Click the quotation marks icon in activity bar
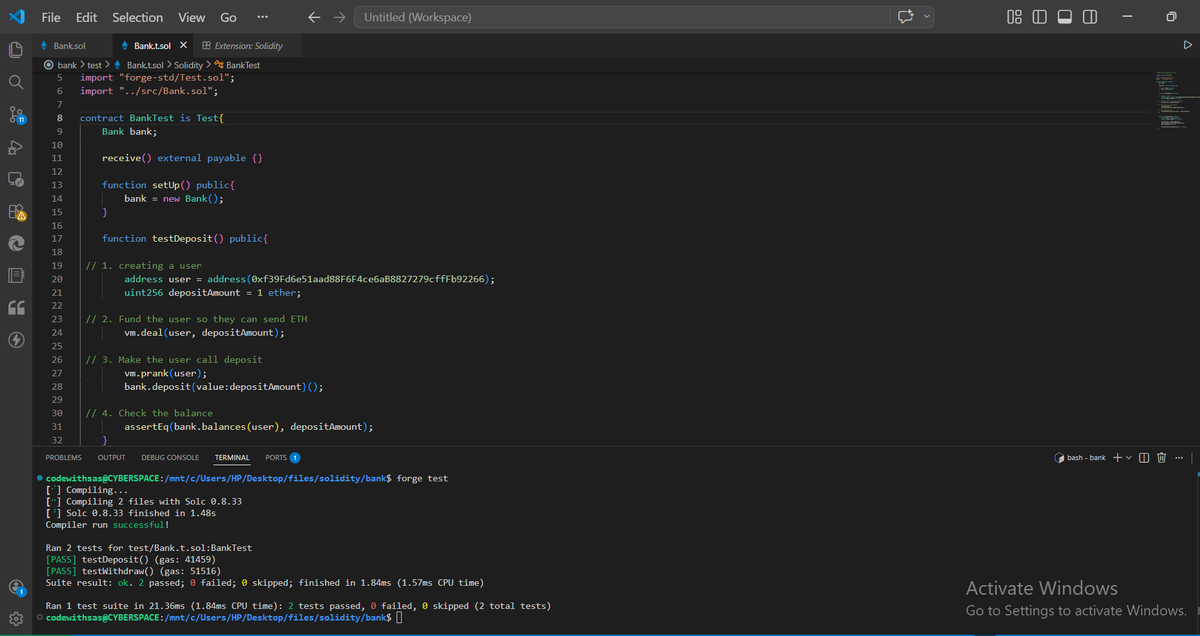Image resolution: width=1200 pixels, height=636 pixels. pos(15,308)
